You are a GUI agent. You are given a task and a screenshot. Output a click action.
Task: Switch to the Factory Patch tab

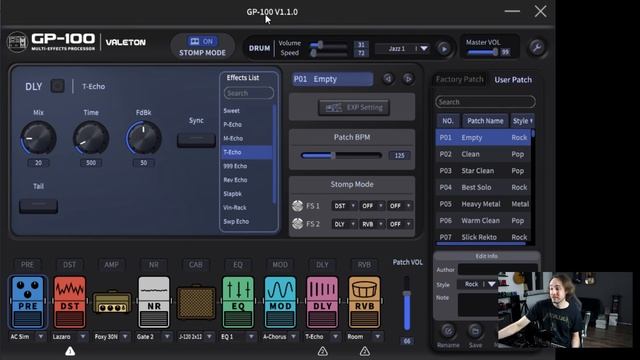coord(459,79)
